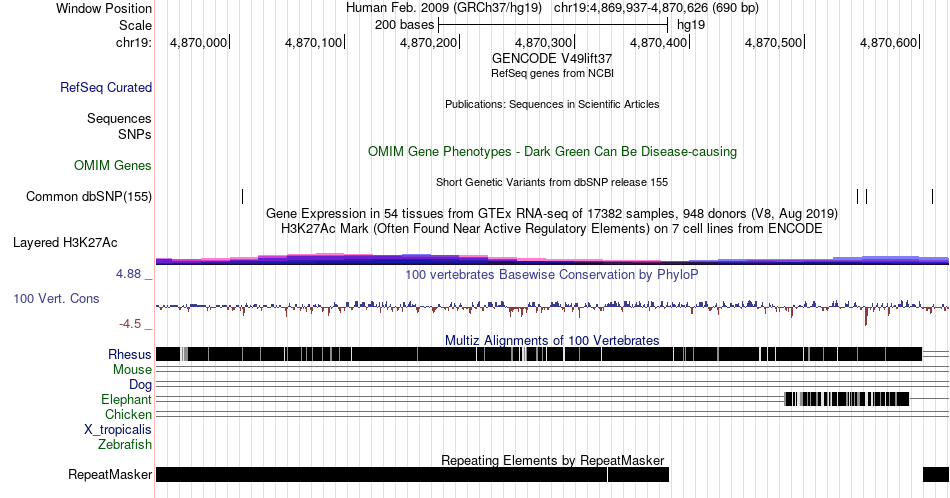
Task: Select the Elephant alignment label
Action: pyautogui.click(x=126, y=399)
